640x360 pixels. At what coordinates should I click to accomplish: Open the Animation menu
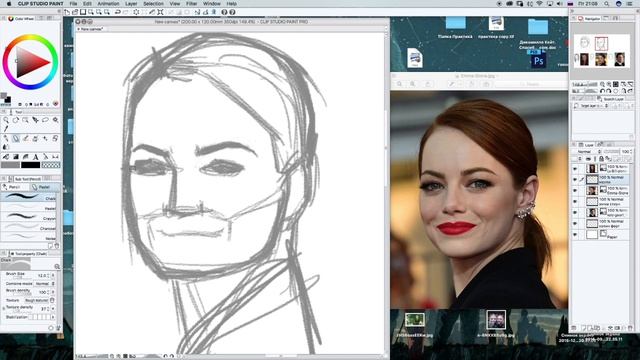click(108, 4)
